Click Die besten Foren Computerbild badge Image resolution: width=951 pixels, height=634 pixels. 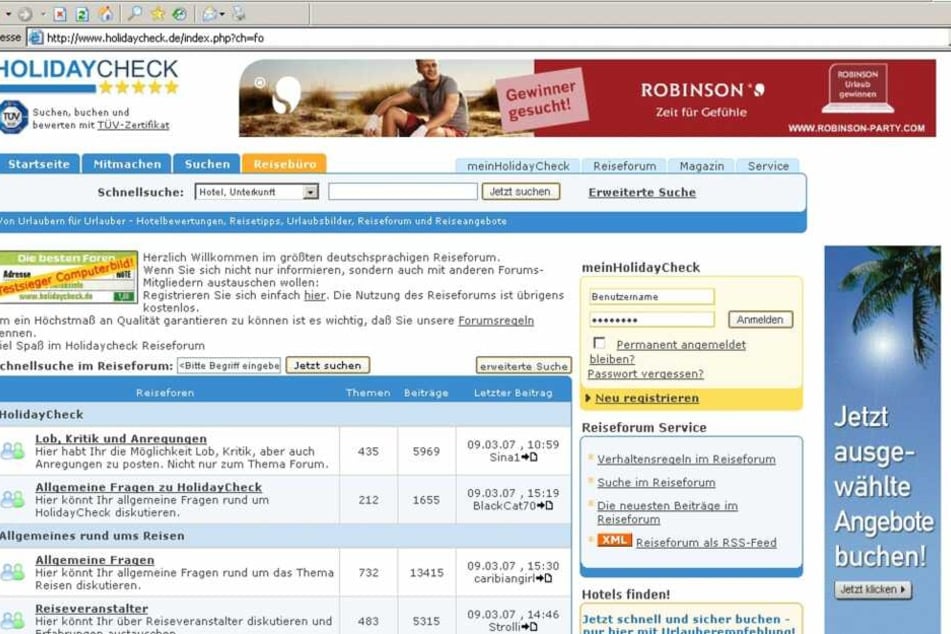coord(68,277)
